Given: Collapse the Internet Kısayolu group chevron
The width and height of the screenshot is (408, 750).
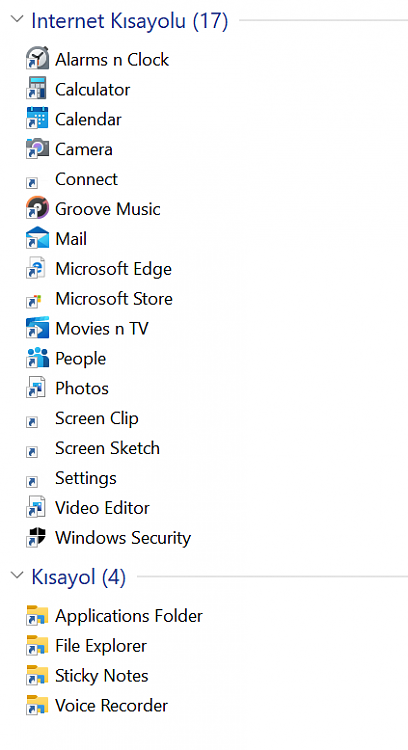Looking at the screenshot, I should click(17, 19).
